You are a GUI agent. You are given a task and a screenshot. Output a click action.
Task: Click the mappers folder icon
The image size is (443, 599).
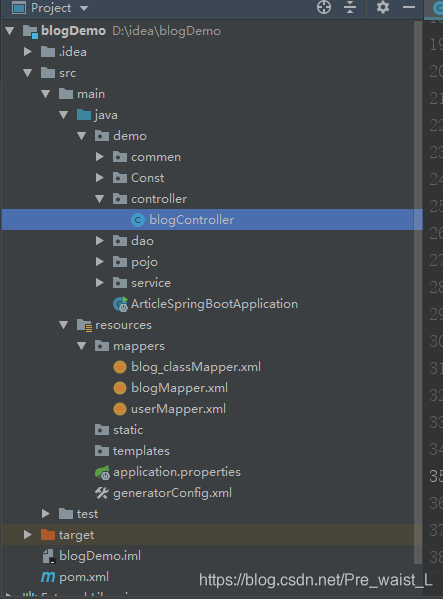point(102,346)
